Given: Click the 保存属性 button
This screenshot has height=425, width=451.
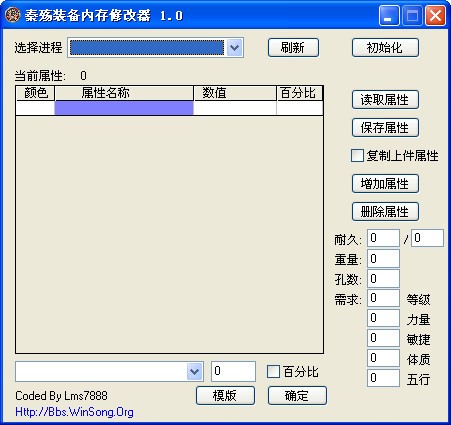Looking at the screenshot, I should point(385,127).
